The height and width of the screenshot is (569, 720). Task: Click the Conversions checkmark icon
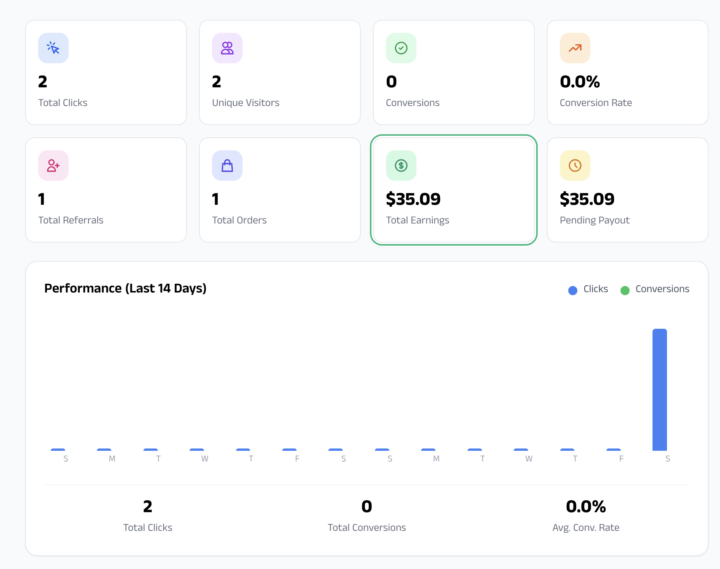(401, 48)
